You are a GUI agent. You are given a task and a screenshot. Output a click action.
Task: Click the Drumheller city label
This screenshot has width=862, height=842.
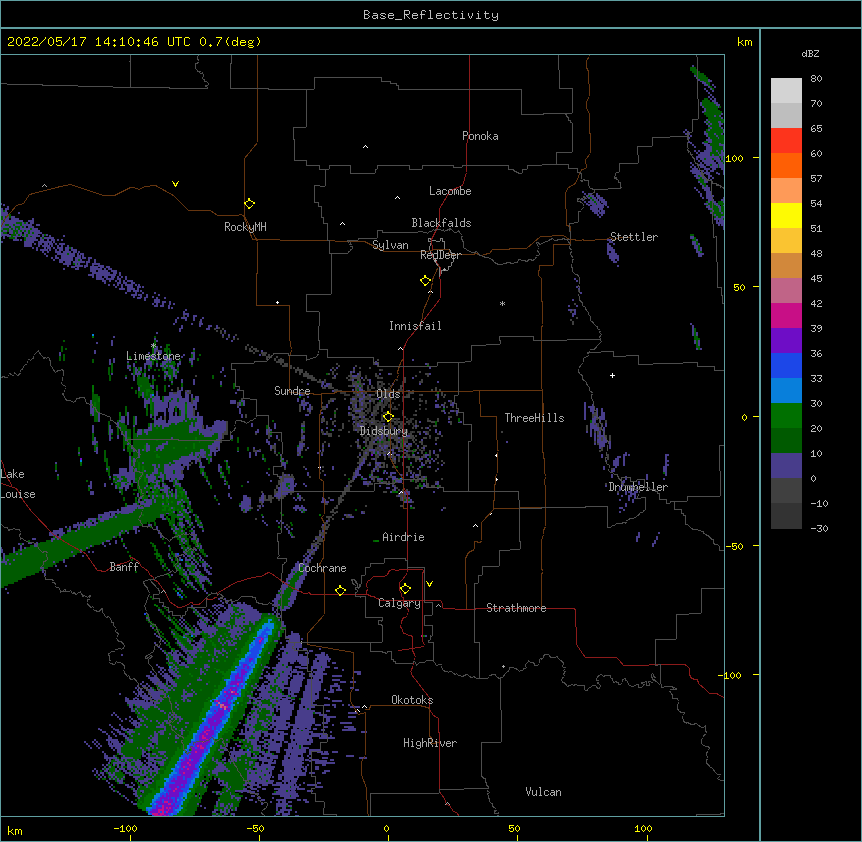click(x=638, y=487)
